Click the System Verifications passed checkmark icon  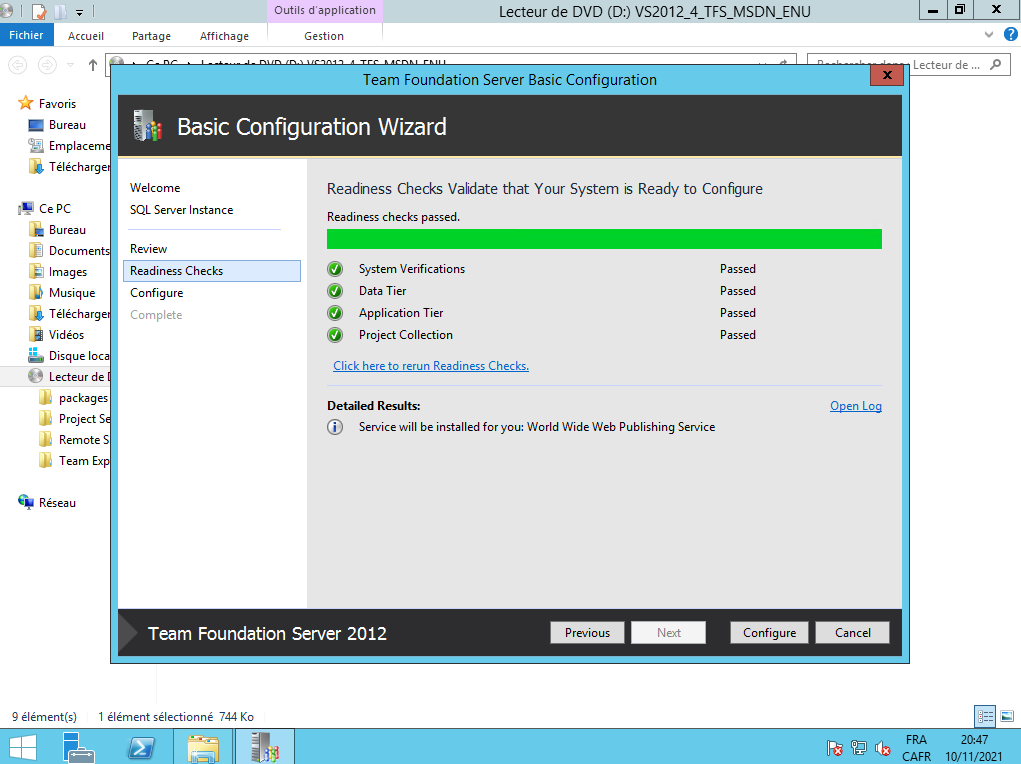(336, 269)
